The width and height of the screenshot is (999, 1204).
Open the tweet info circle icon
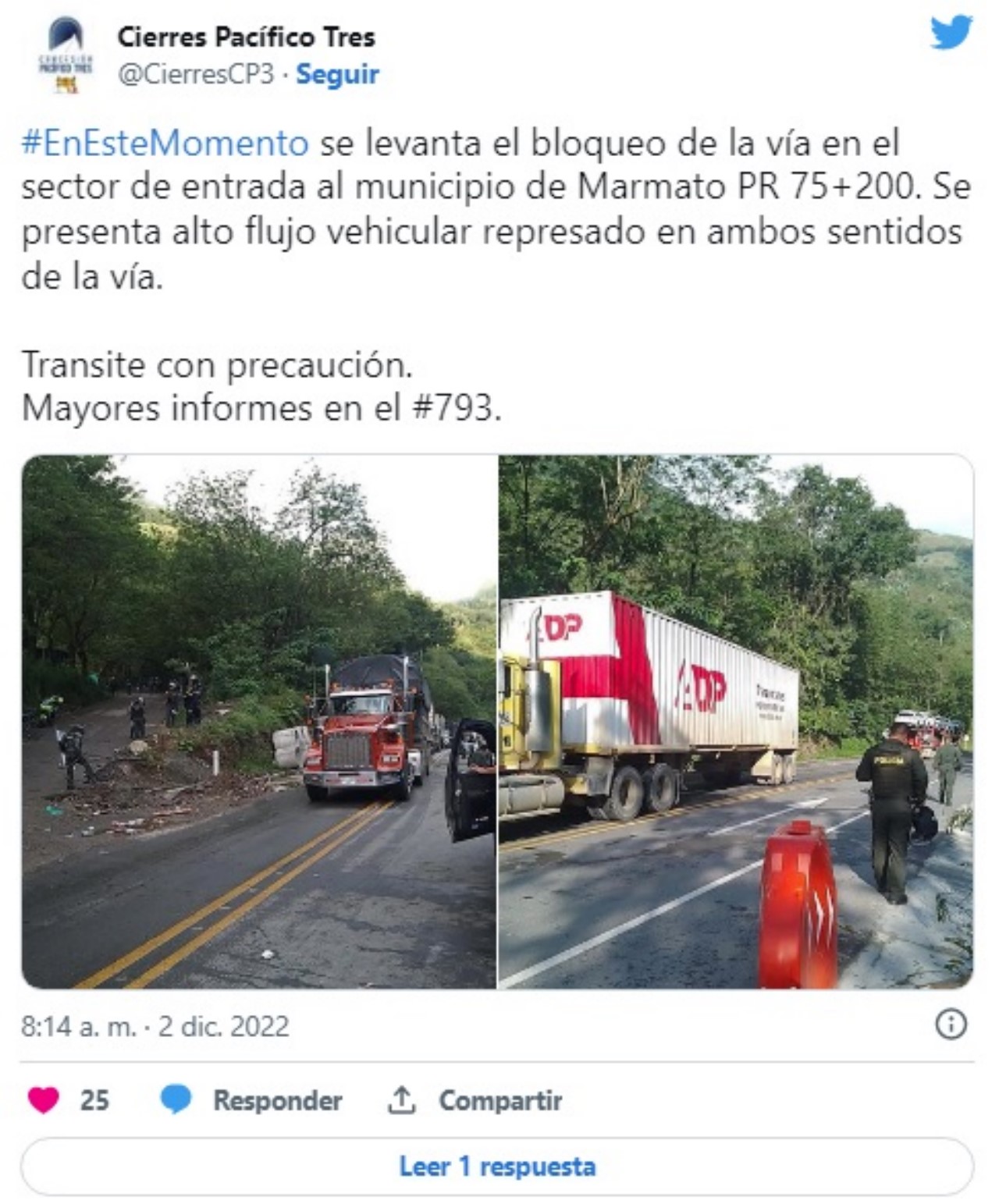[x=951, y=1024]
